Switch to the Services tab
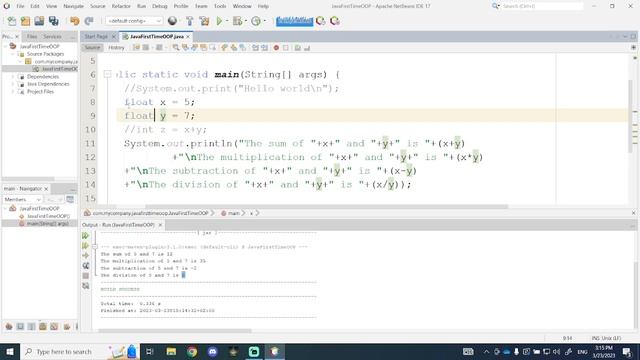The image size is (640, 360). click(52, 36)
